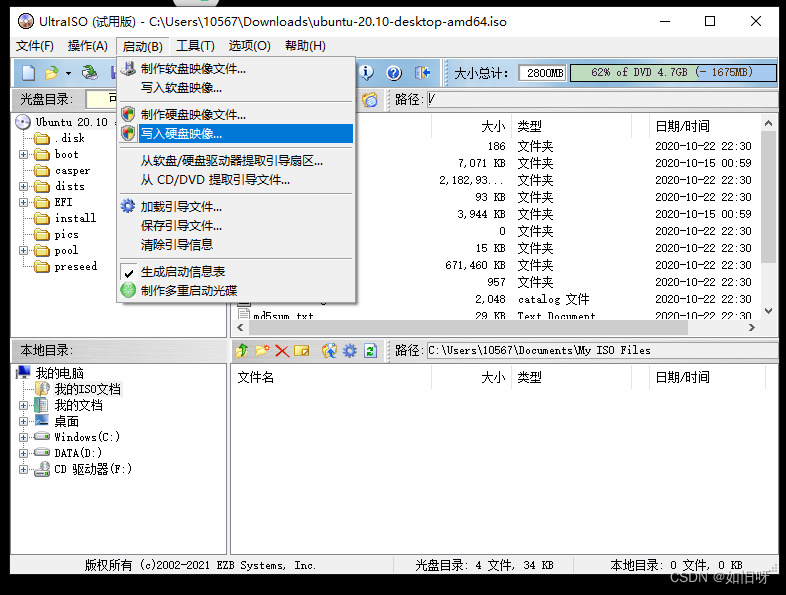The image size is (786, 595).
Task: Click the local path field My ISO Files
Action: pyautogui.click(x=602, y=350)
